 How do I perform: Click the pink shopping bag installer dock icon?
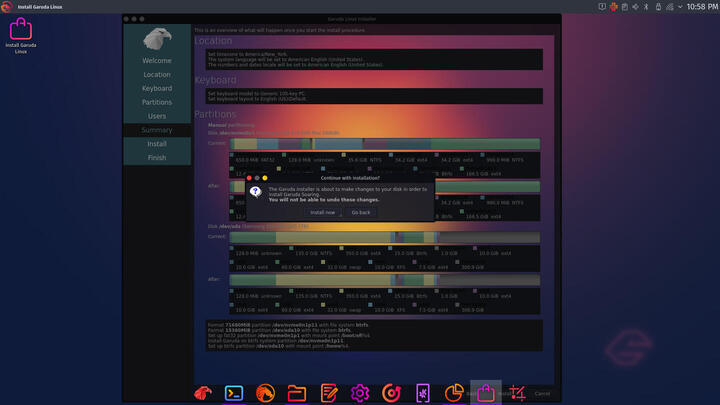(x=485, y=393)
